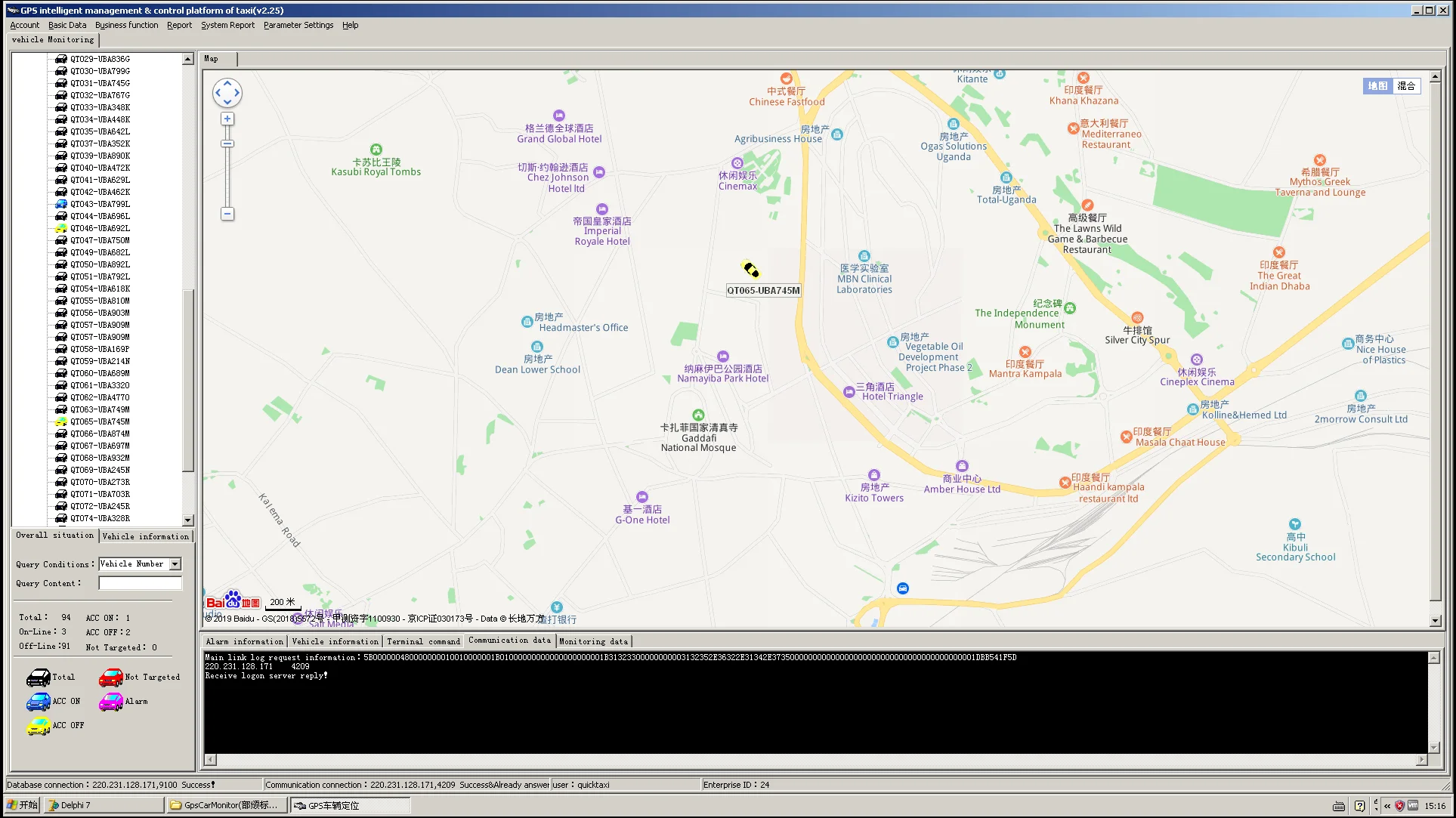Switch map to 混合 hybrid view
1456x818 pixels.
click(x=1406, y=86)
